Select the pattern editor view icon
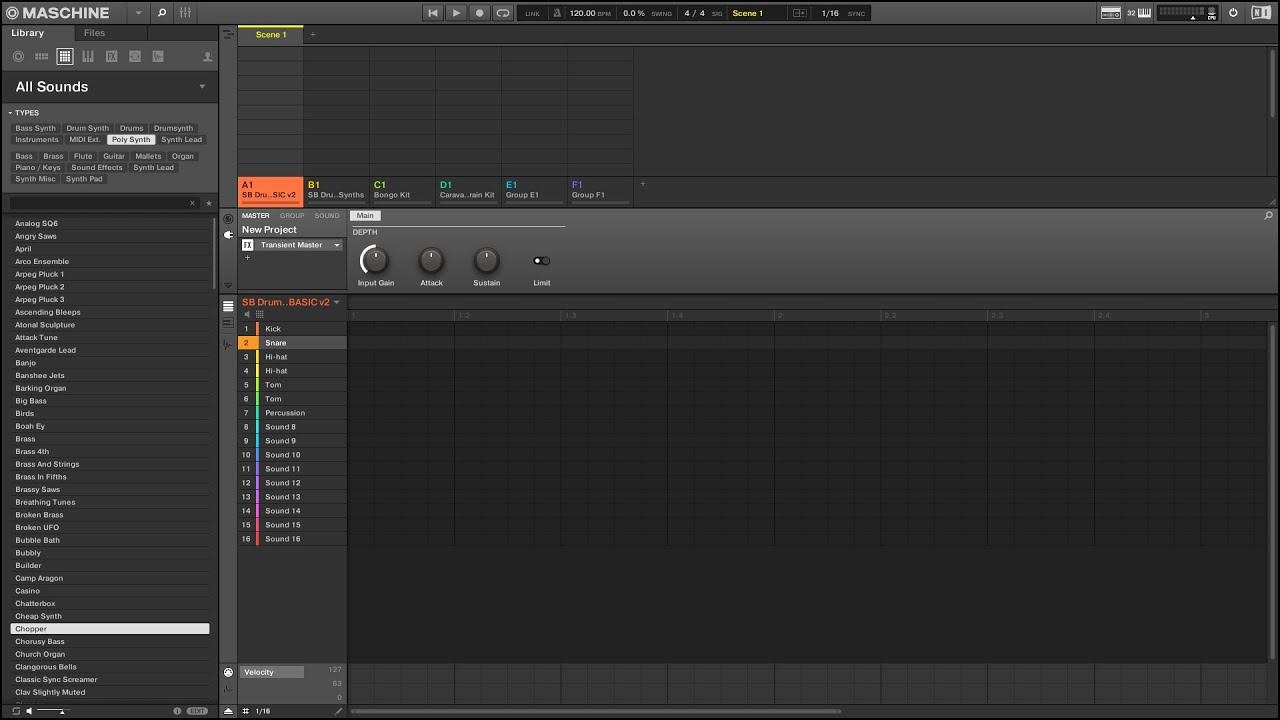Screen dimensions: 1280x720 click(228, 306)
